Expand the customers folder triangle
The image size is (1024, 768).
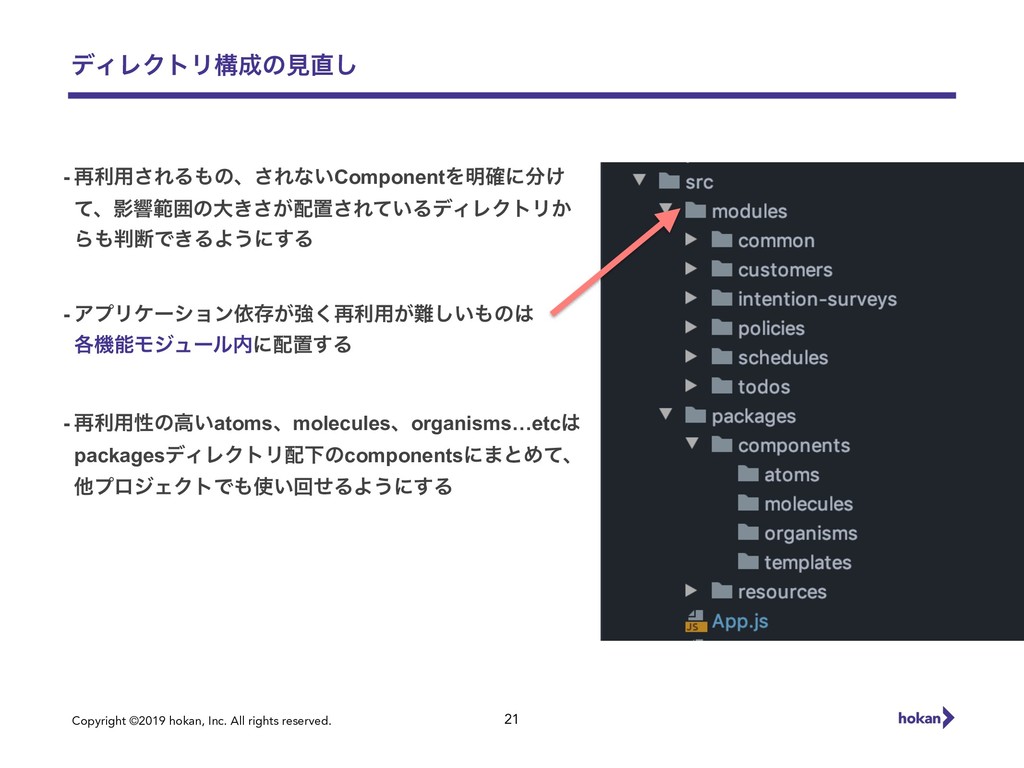(691, 268)
